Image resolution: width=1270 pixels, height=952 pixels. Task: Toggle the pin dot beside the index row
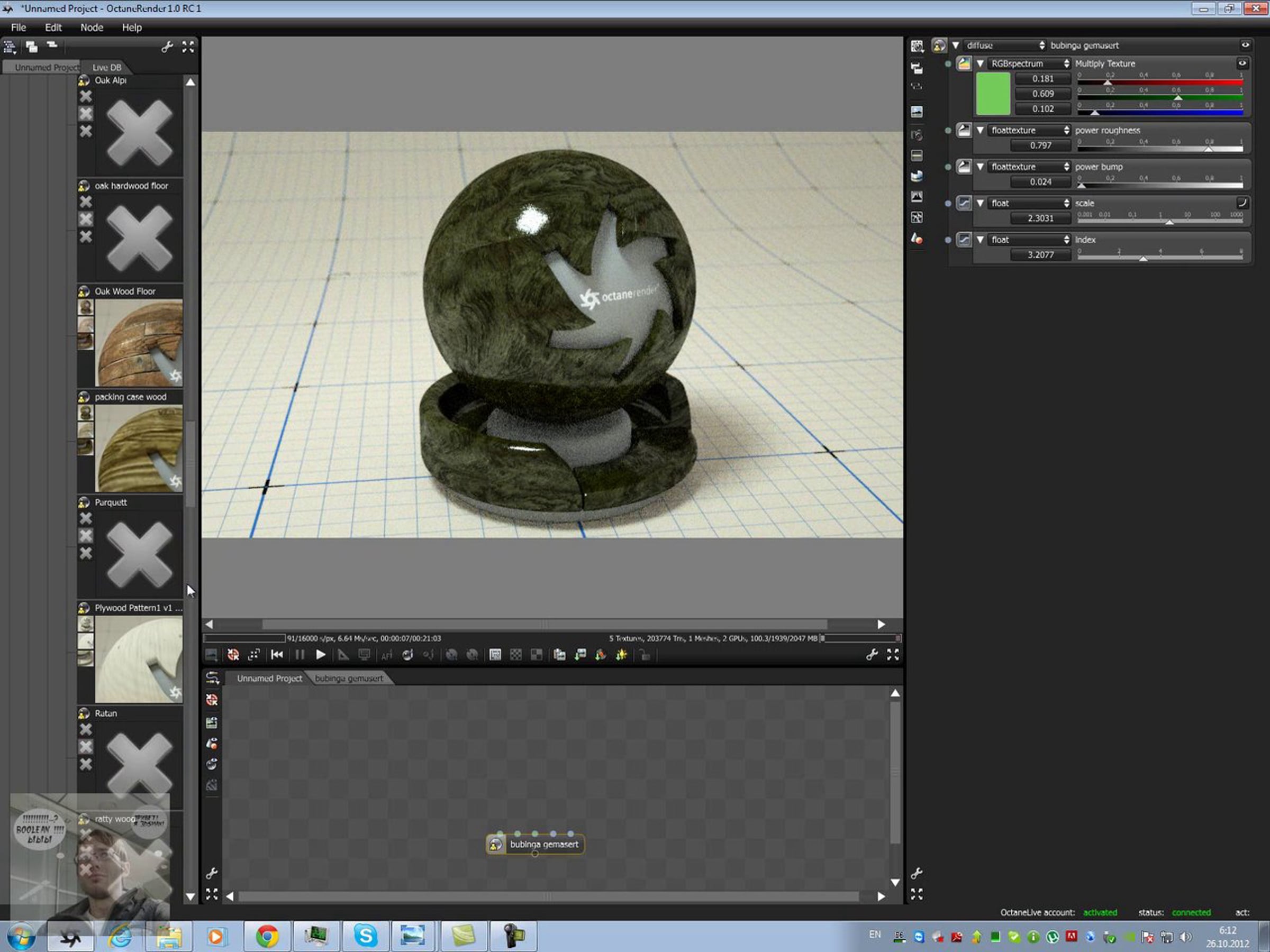pyautogui.click(x=948, y=240)
